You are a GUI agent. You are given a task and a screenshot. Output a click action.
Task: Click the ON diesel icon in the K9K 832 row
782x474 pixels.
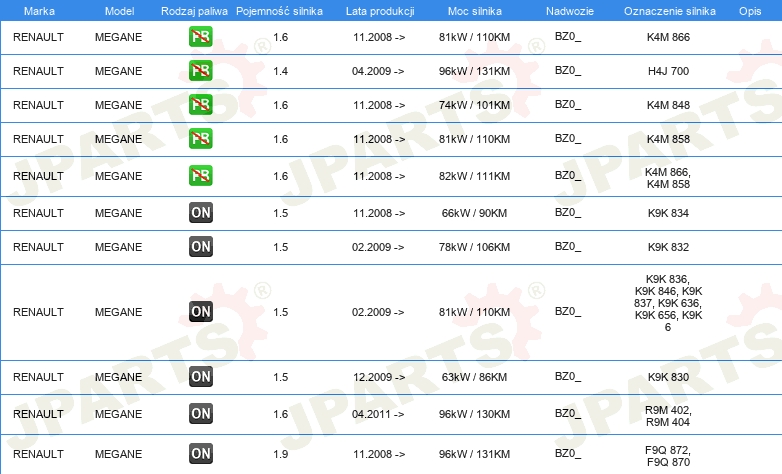pyautogui.click(x=200, y=246)
